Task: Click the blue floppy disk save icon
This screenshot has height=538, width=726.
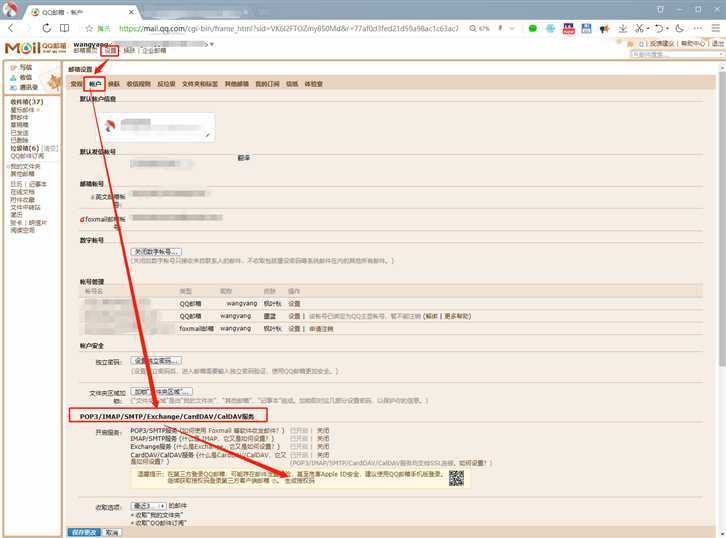Action: pyautogui.click(x=586, y=28)
